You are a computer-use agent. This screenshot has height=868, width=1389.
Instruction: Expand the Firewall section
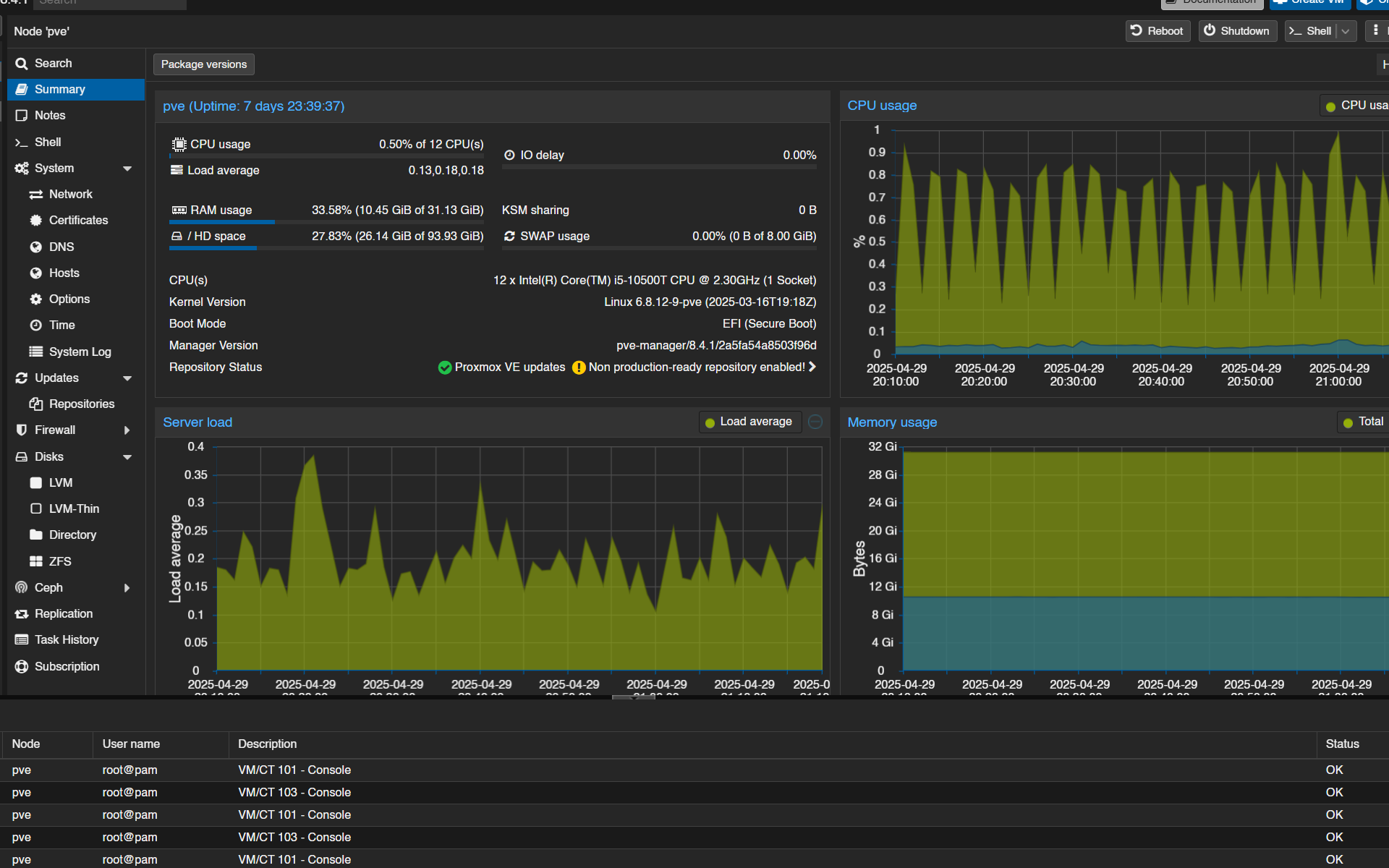pos(127,430)
